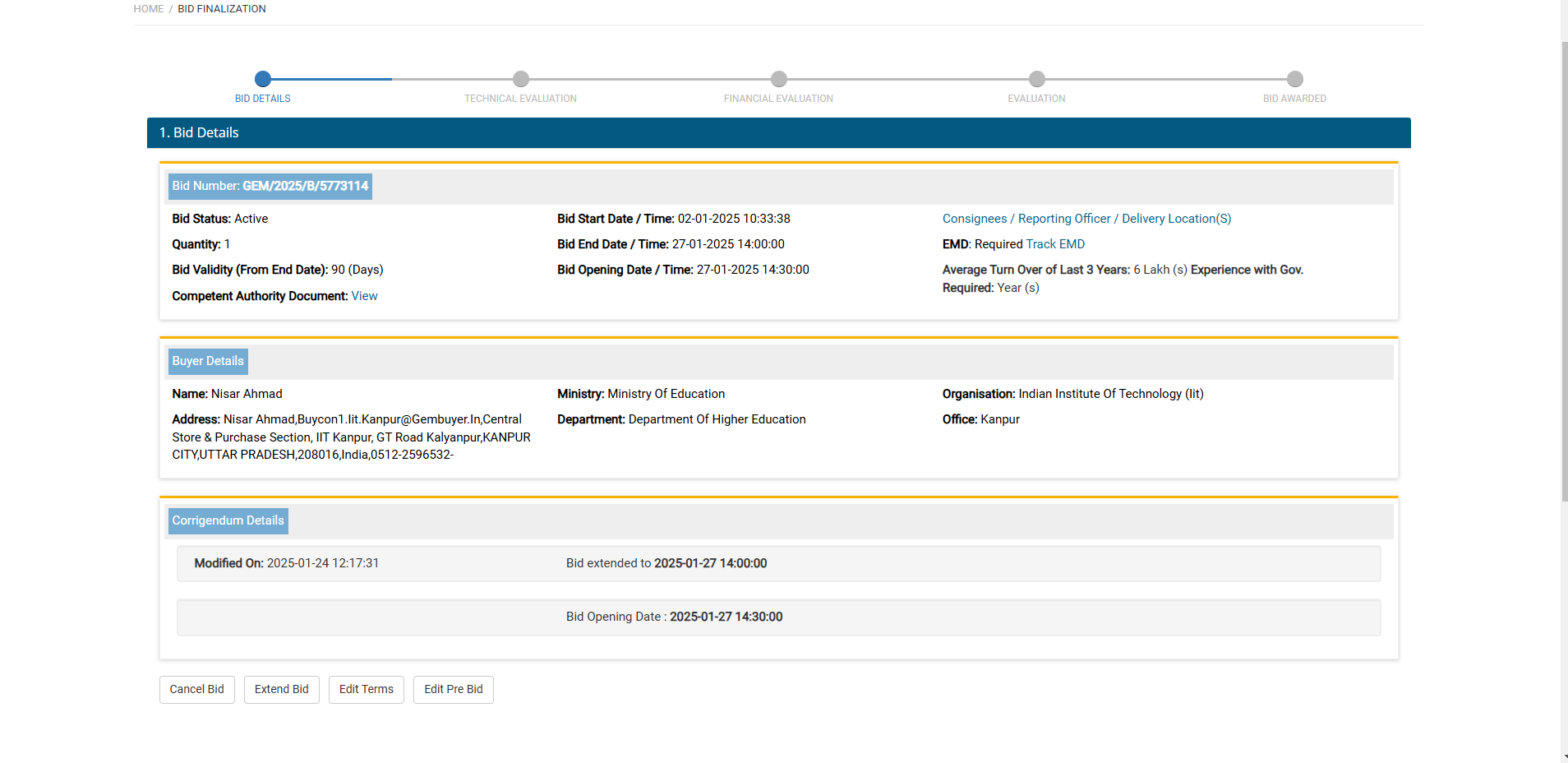This screenshot has height=763, width=1568.
Task: Click the Average Turn Over 6 Lakh text
Action: 1065,270
